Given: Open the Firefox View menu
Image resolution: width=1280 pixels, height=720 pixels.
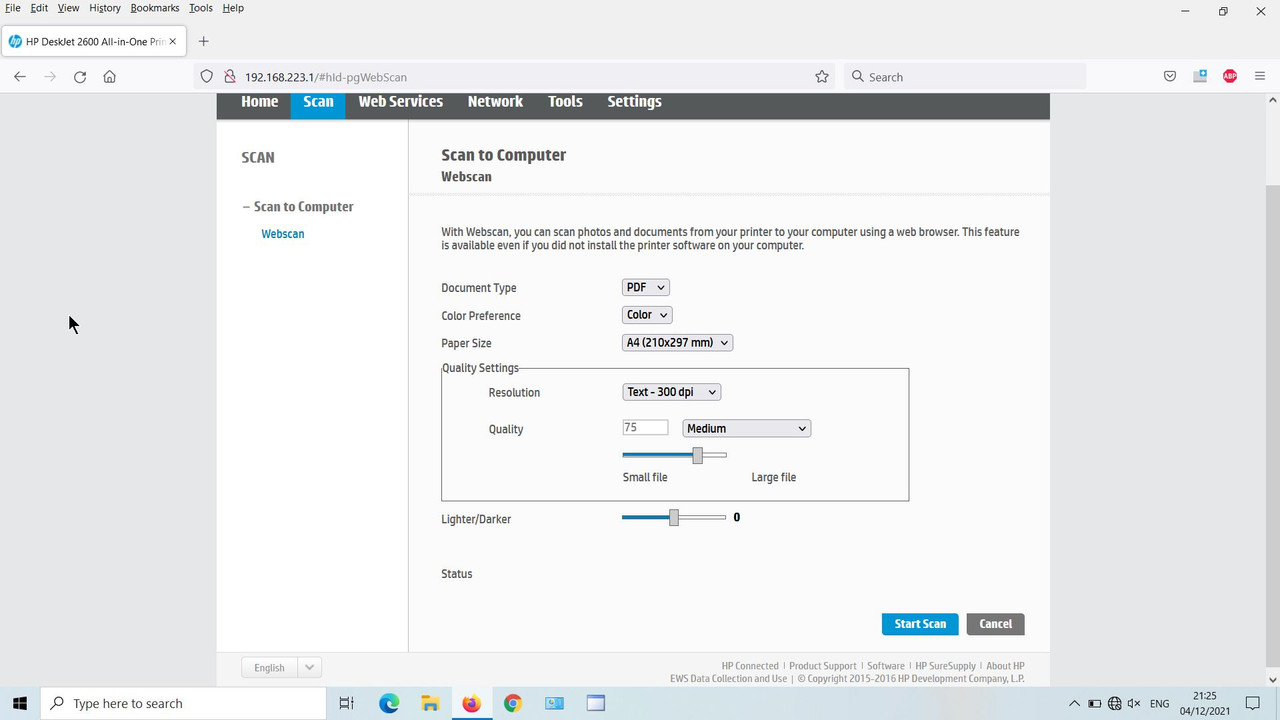Looking at the screenshot, I should 68,8.
